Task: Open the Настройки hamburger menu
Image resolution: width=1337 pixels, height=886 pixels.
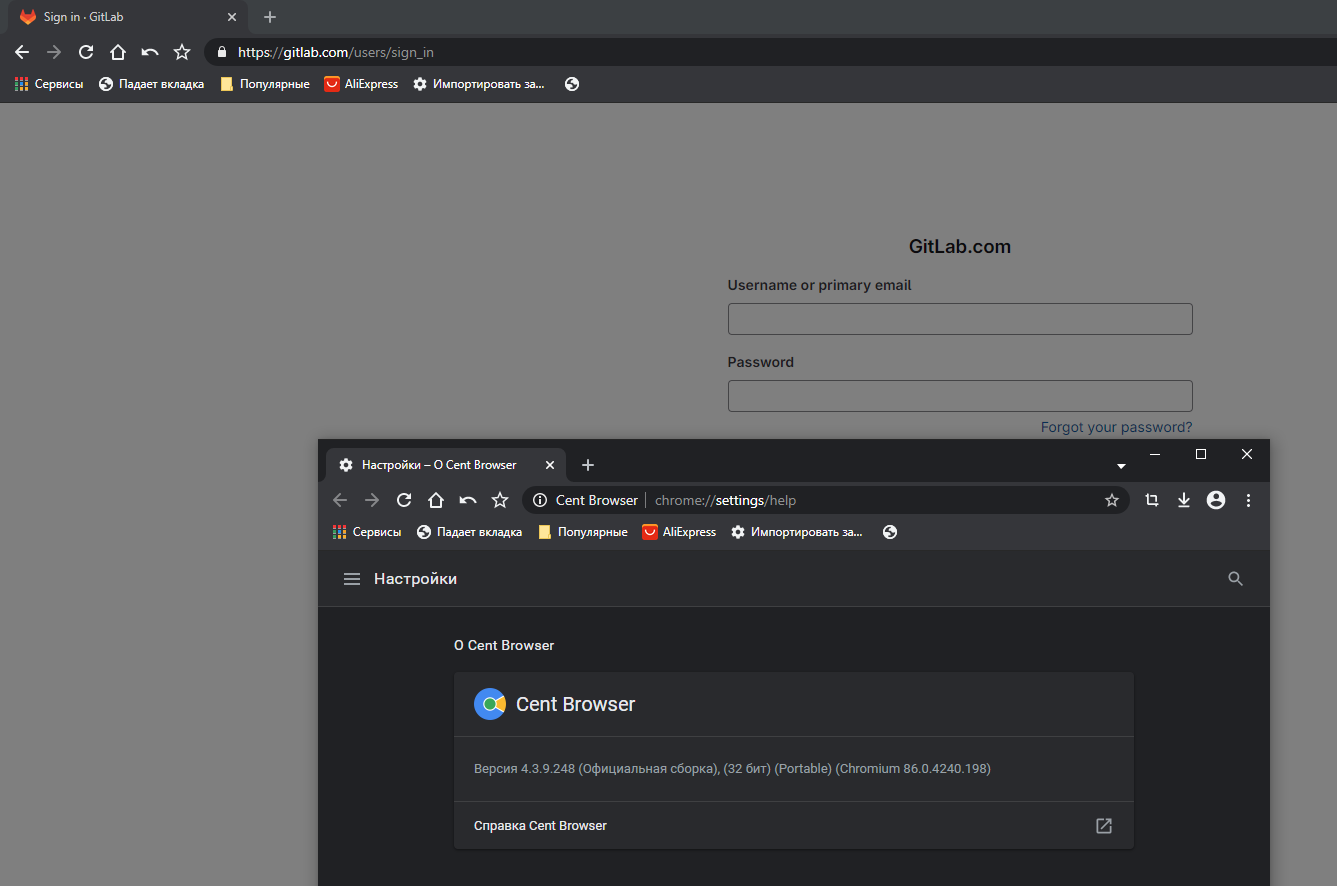Action: [352, 579]
